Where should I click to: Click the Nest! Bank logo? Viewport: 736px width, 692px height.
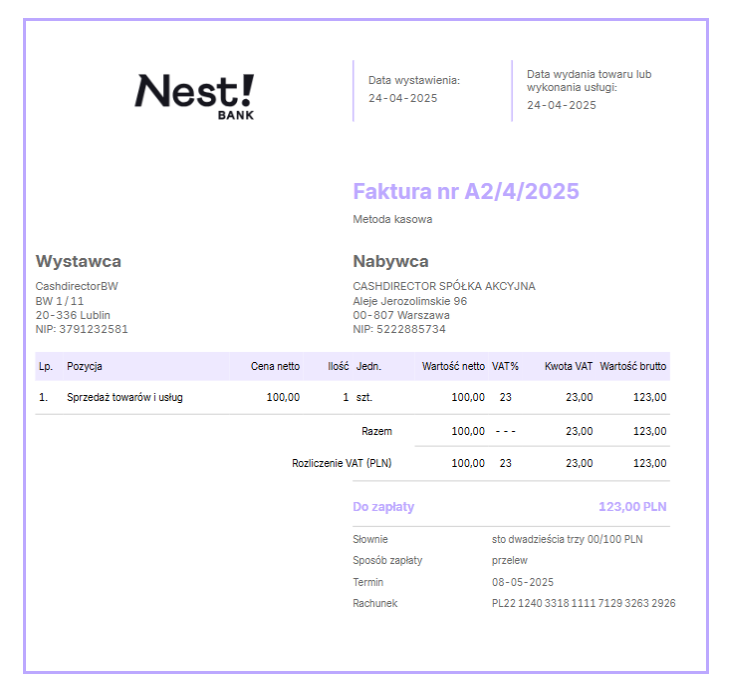click(194, 97)
